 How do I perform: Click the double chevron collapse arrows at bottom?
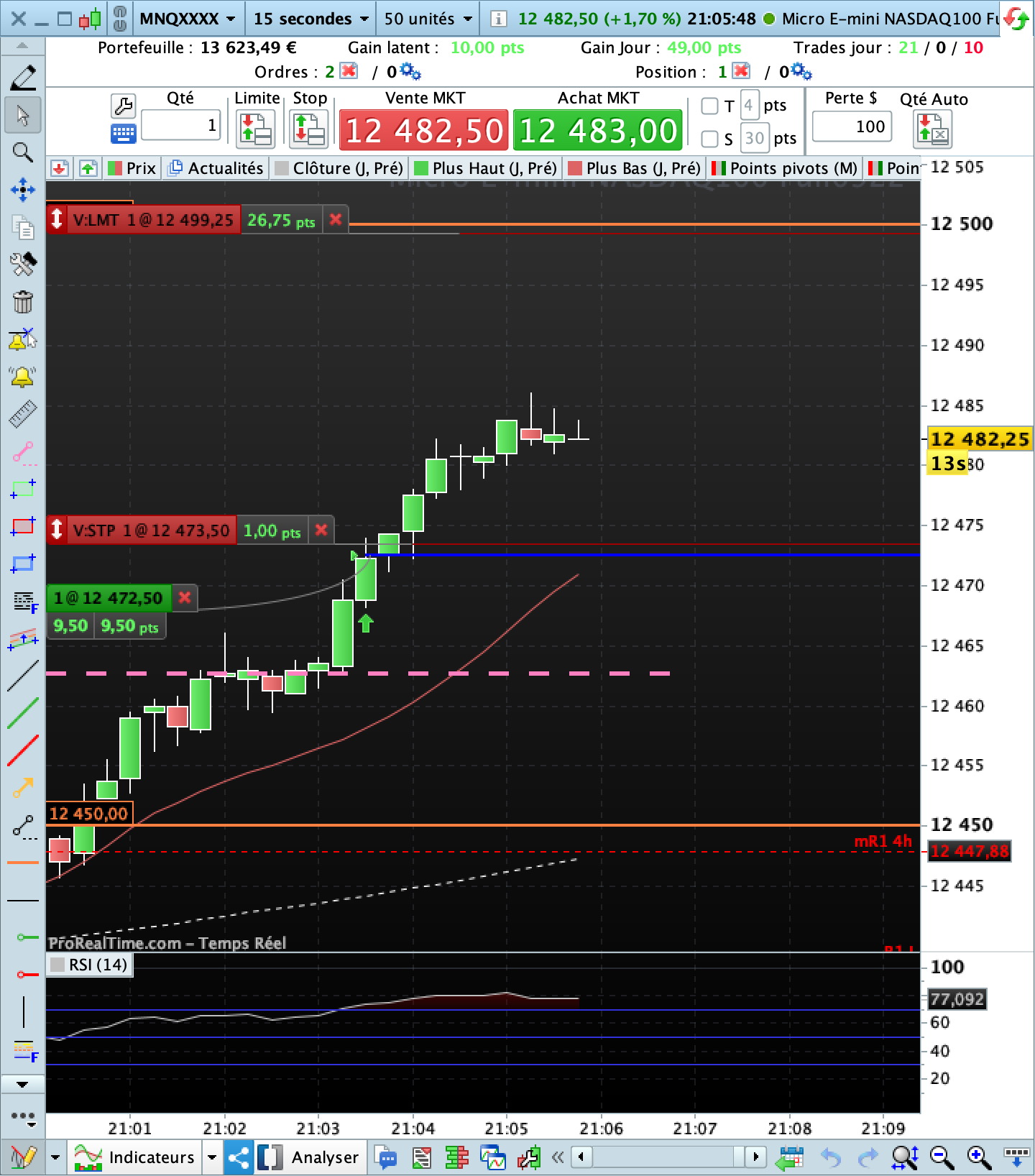(557, 1157)
